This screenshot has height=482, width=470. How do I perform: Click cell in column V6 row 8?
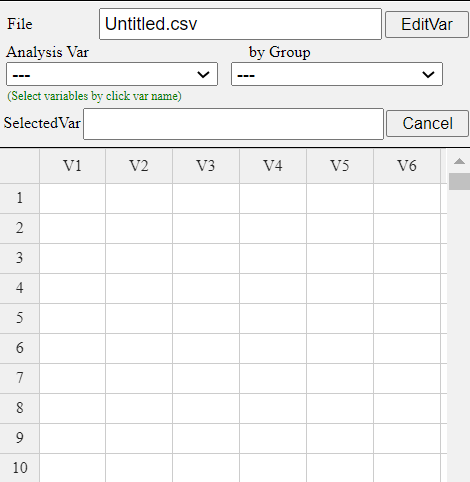tap(407, 408)
